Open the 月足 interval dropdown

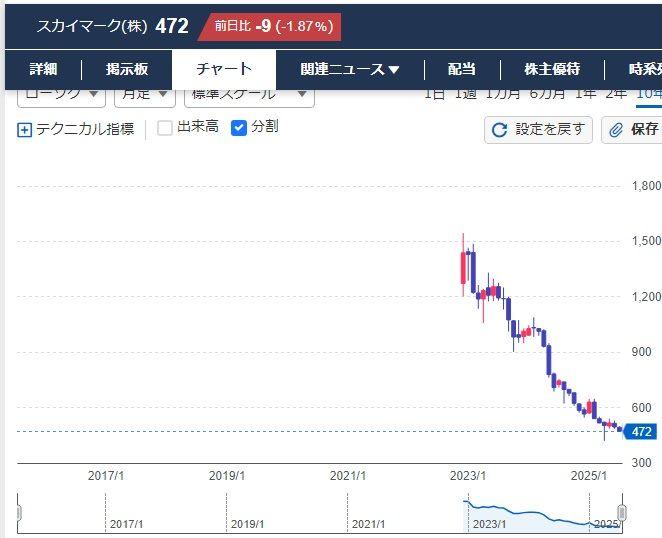click(144, 95)
